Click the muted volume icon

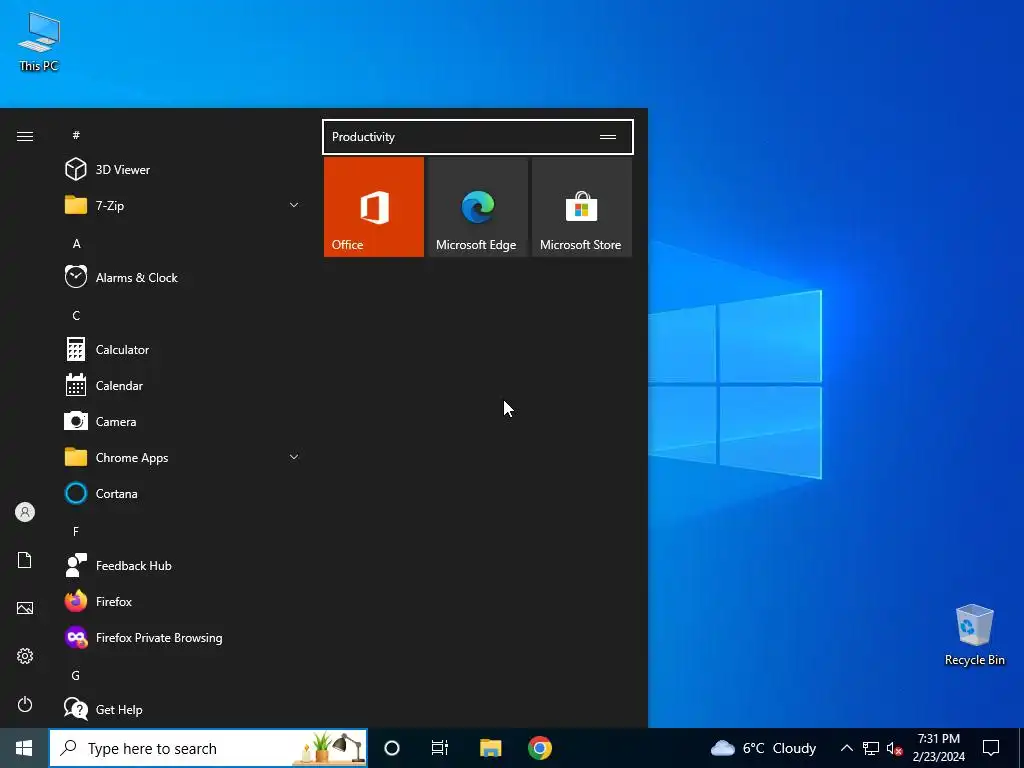click(x=894, y=748)
